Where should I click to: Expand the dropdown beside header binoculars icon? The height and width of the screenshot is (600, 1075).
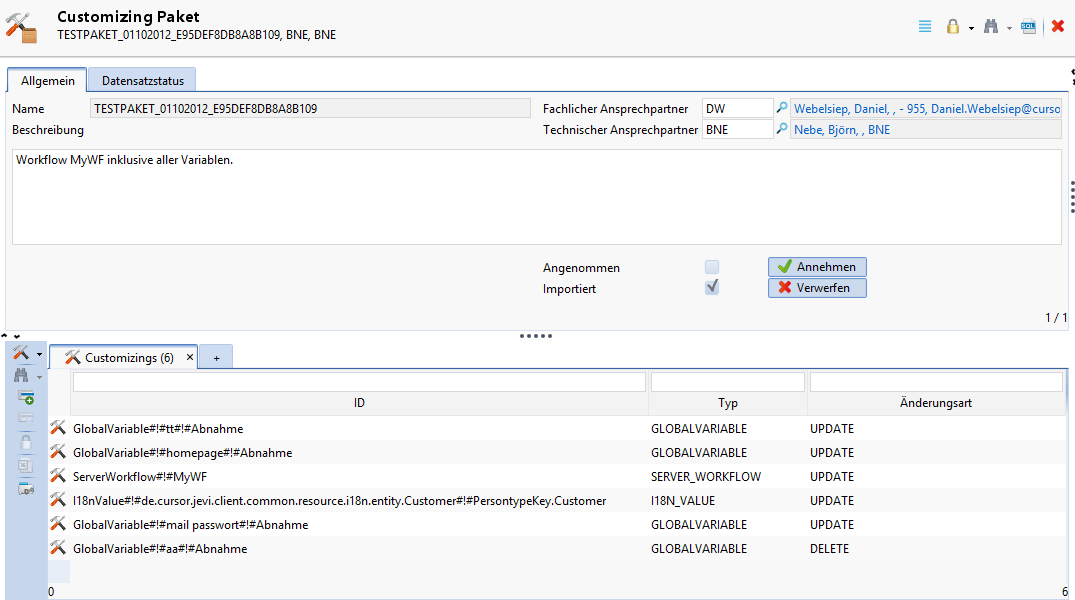pyautogui.click(x=1009, y=29)
